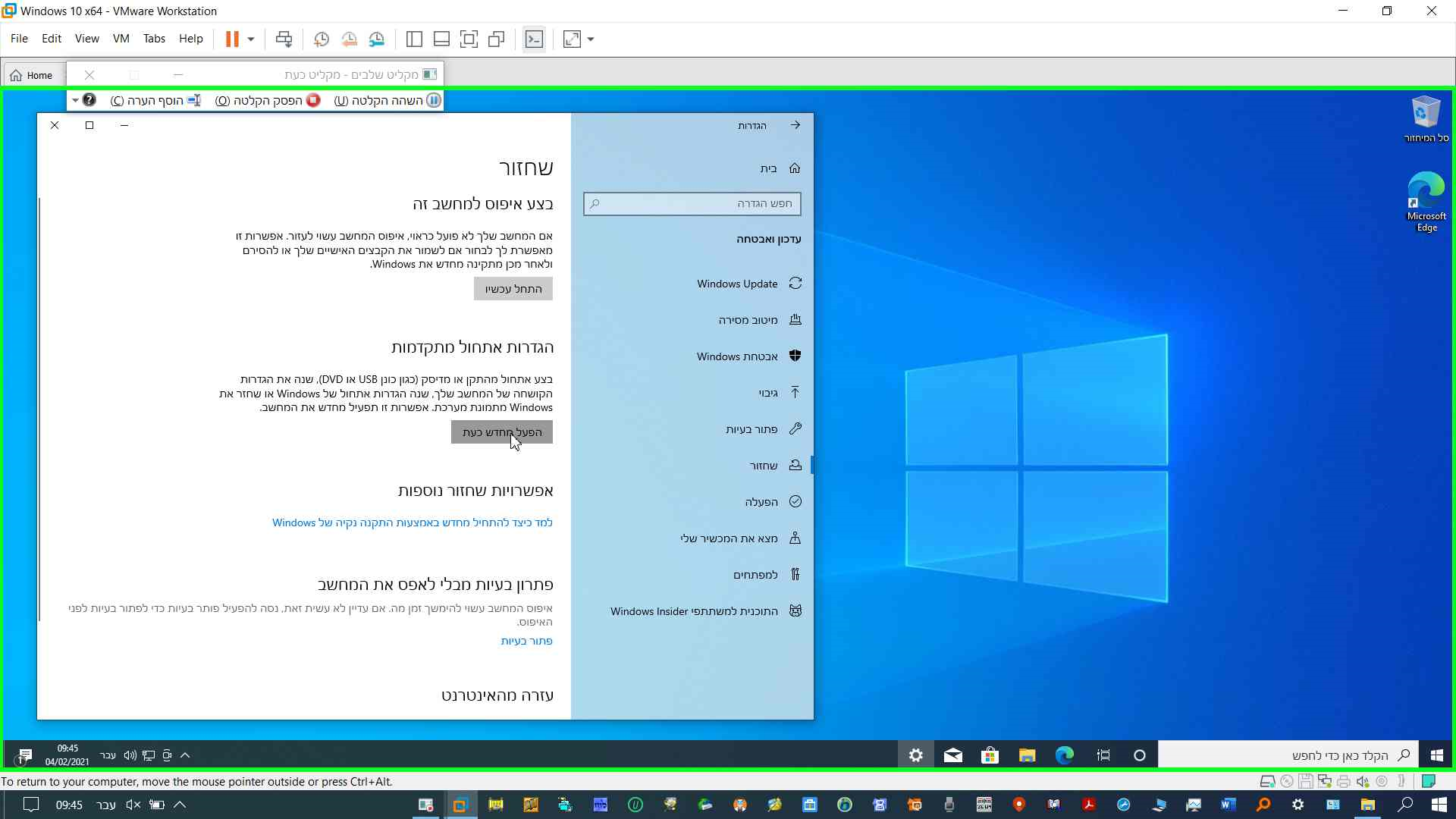Select the הגדרות menu arrow
1456x819 pixels.
pyautogui.click(x=795, y=124)
